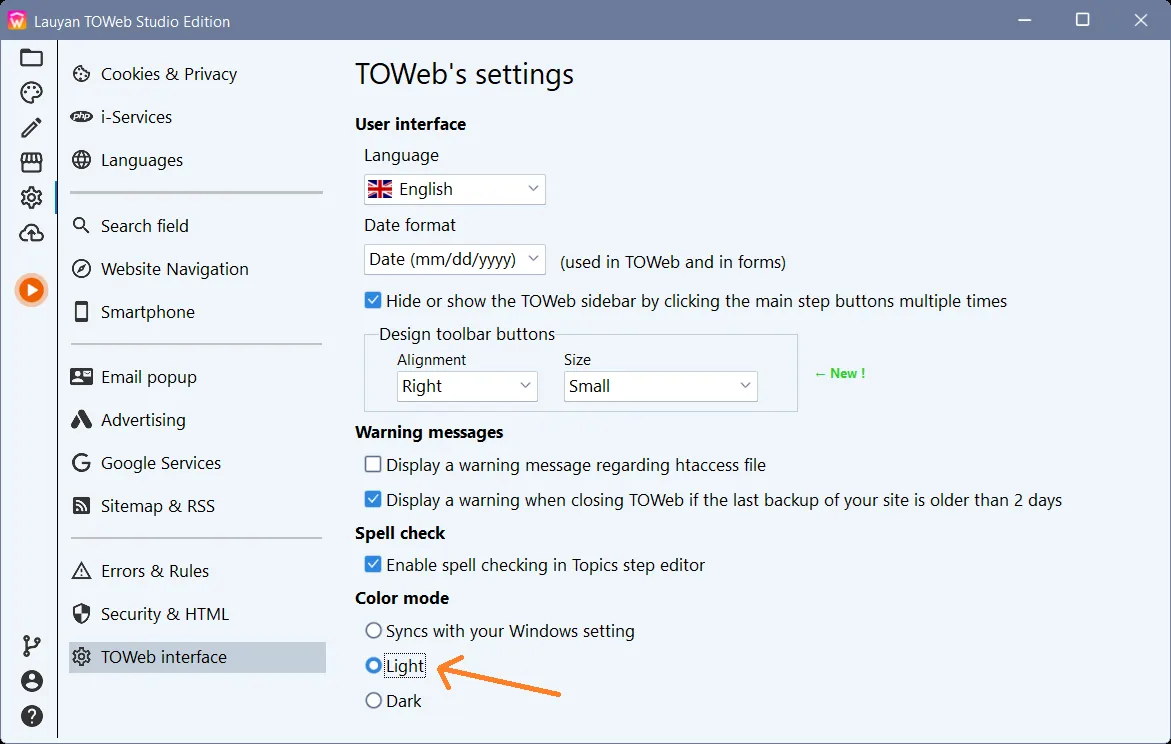Open the toolbar Alignment dropdown
Screen dimensions: 1171x744
pyautogui.click(x=467, y=386)
